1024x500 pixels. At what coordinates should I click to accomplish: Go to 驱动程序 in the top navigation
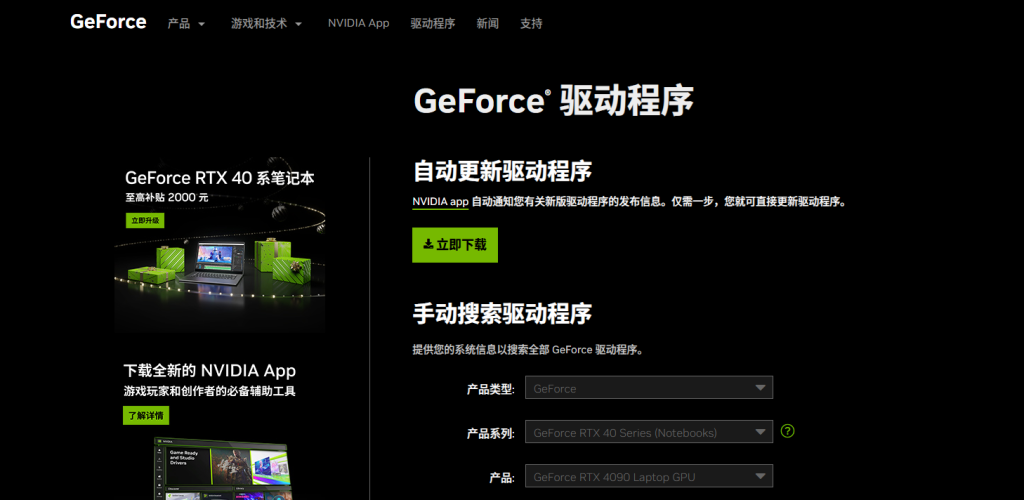tap(432, 23)
